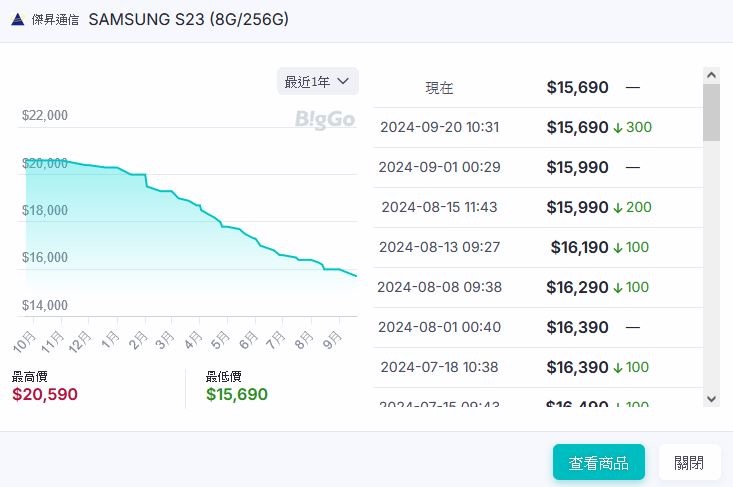Select the 2024-08-01 00:40 price entry
This screenshot has width=733, height=487.
point(539,328)
